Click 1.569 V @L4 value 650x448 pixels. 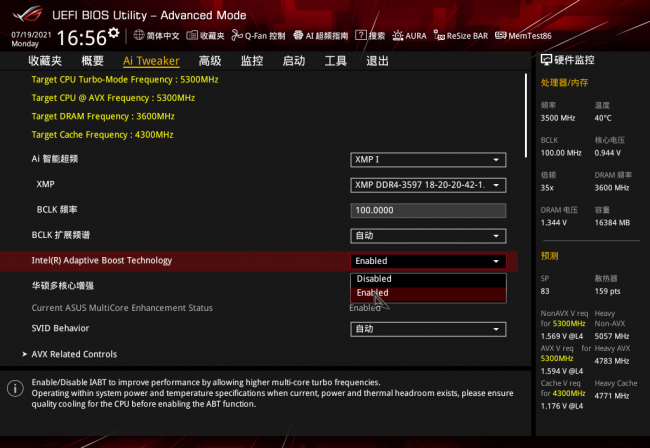(x=562, y=336)
